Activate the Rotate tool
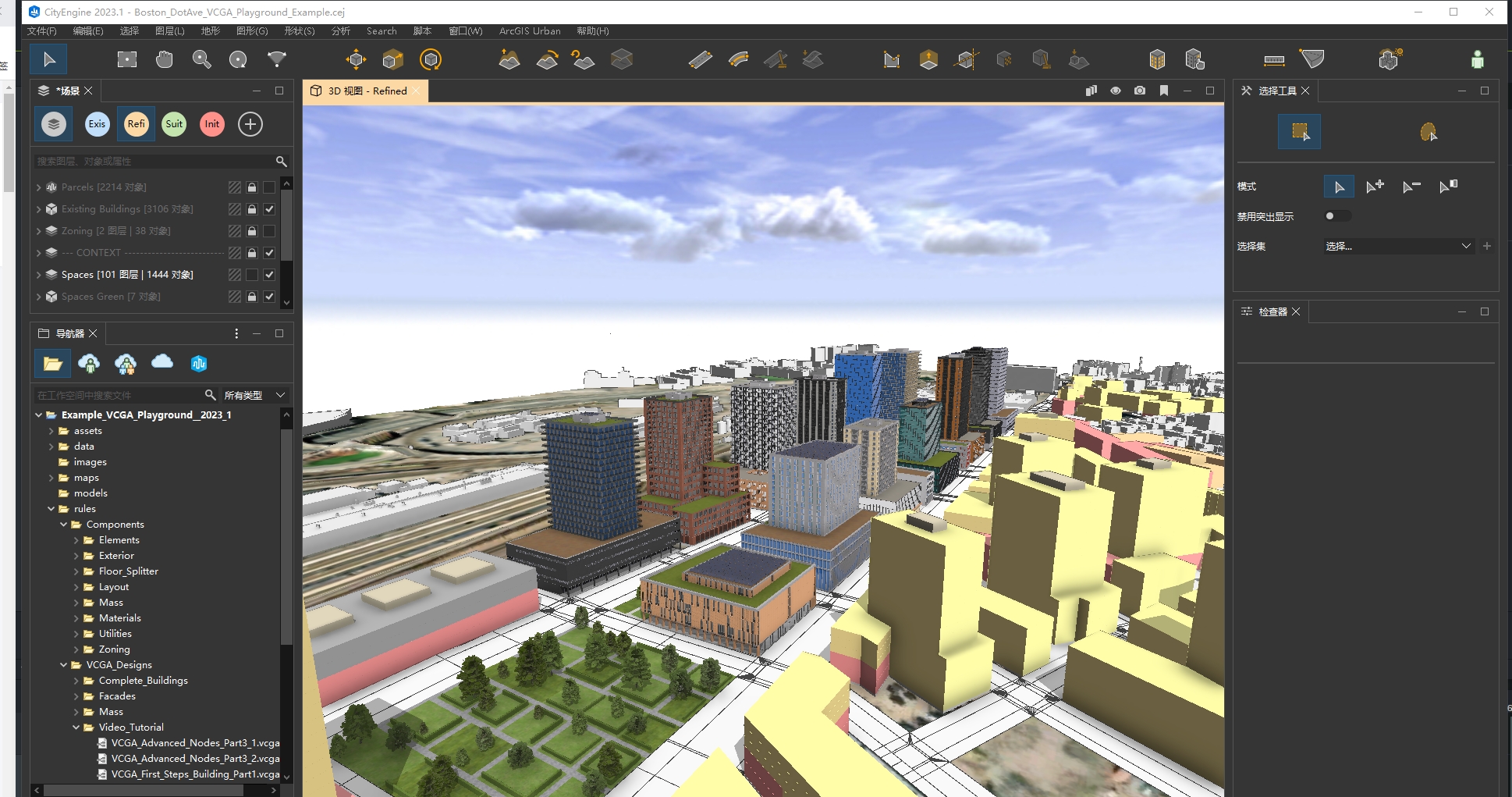Viewport: 1512px width, 797px height. click(429, 59)
